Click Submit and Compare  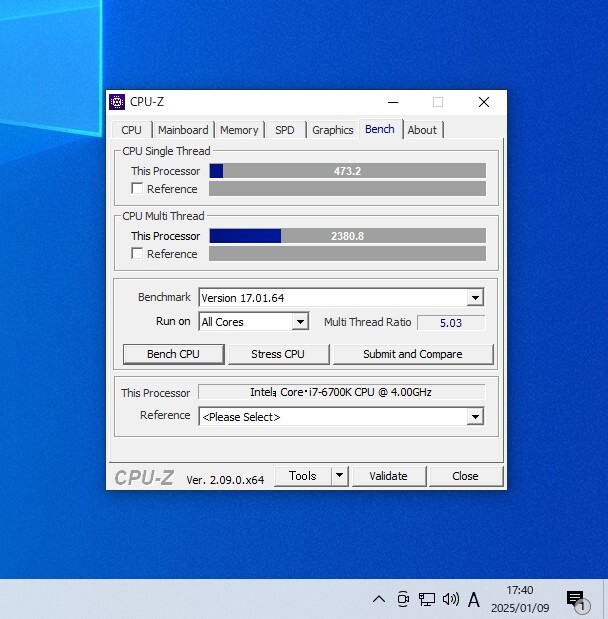tap(413, 354)
